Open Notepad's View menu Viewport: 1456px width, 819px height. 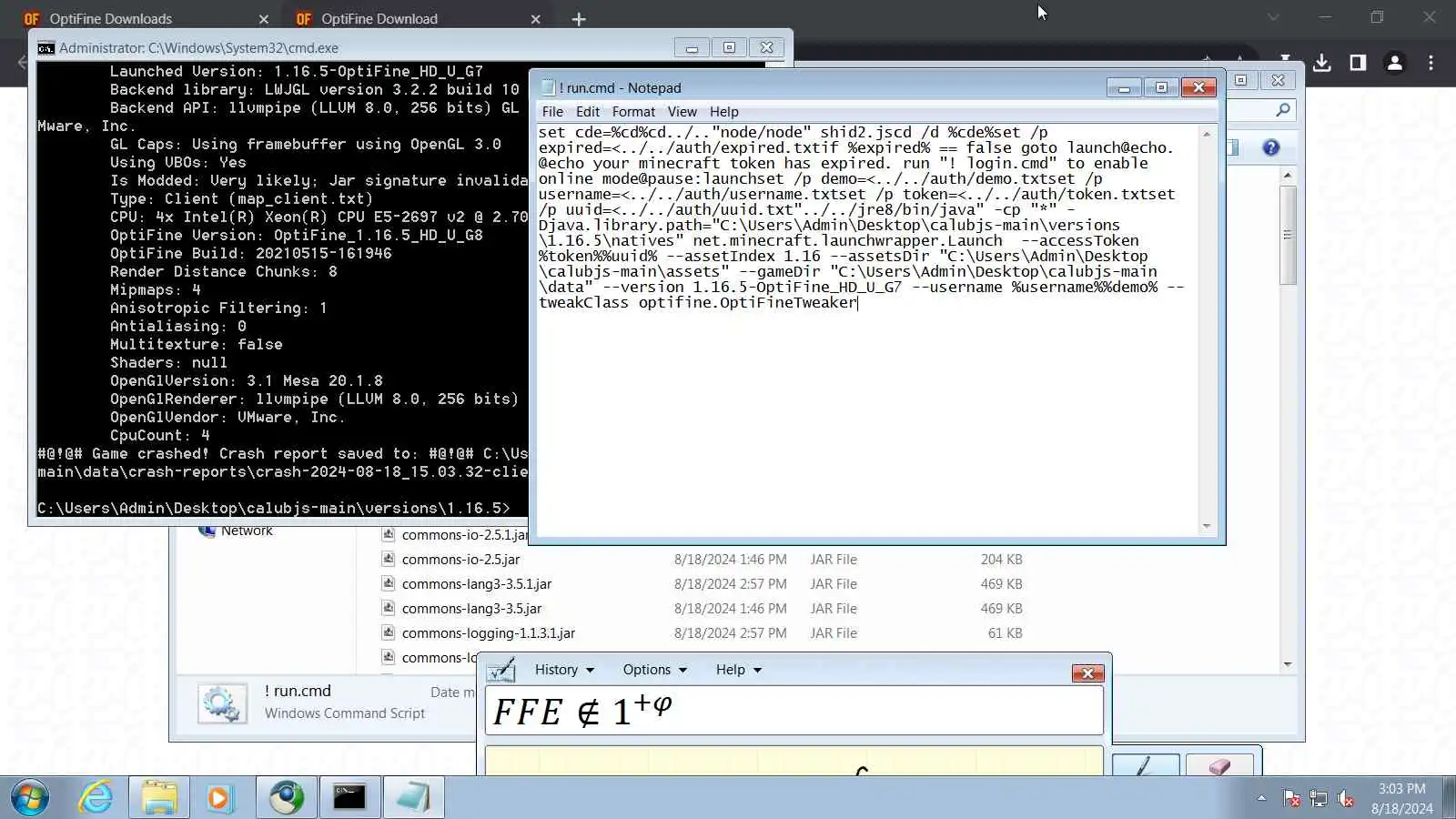pyautogui.click(x=682, y=112)
